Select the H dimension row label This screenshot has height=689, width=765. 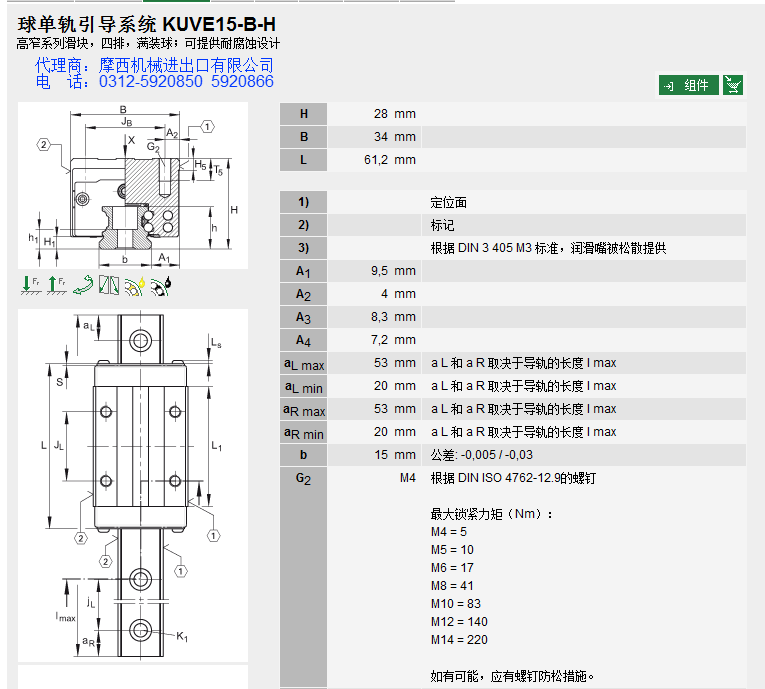coord(304,114)
